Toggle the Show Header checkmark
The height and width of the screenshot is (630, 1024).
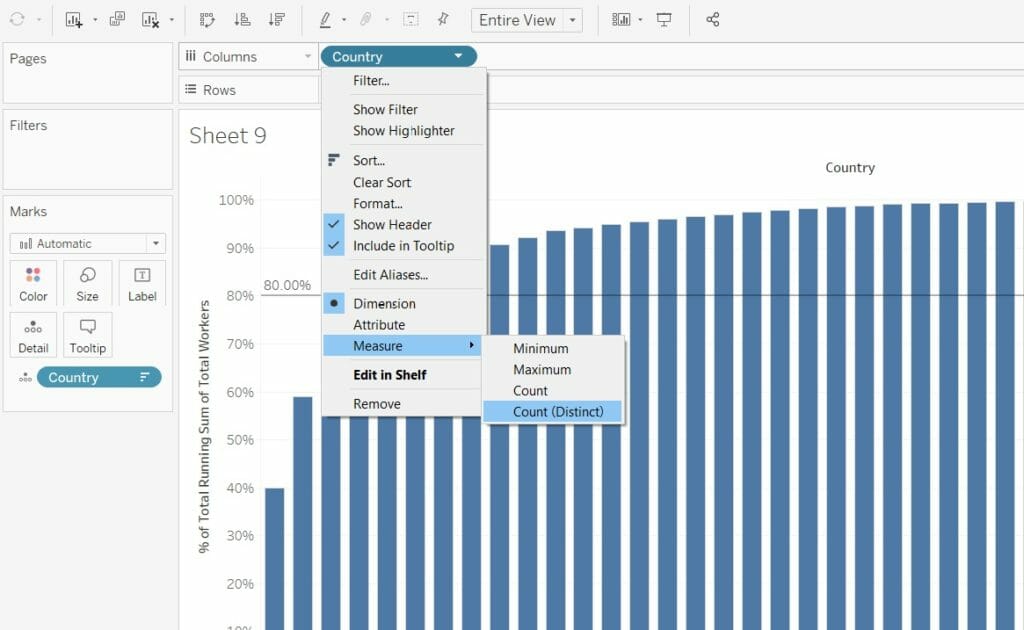click(x=334, y=224)
